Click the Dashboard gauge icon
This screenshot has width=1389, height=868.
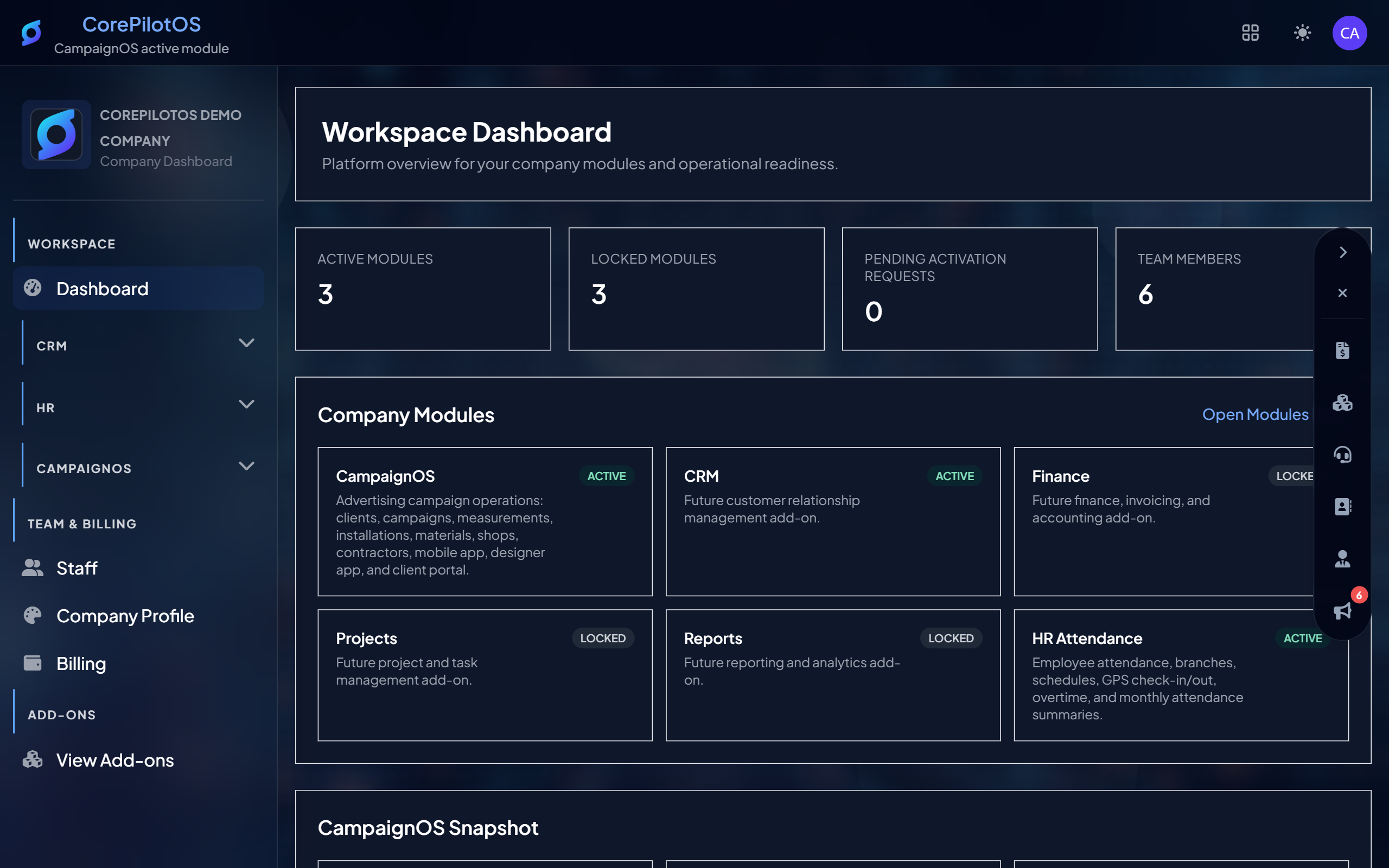click(33, 288)
